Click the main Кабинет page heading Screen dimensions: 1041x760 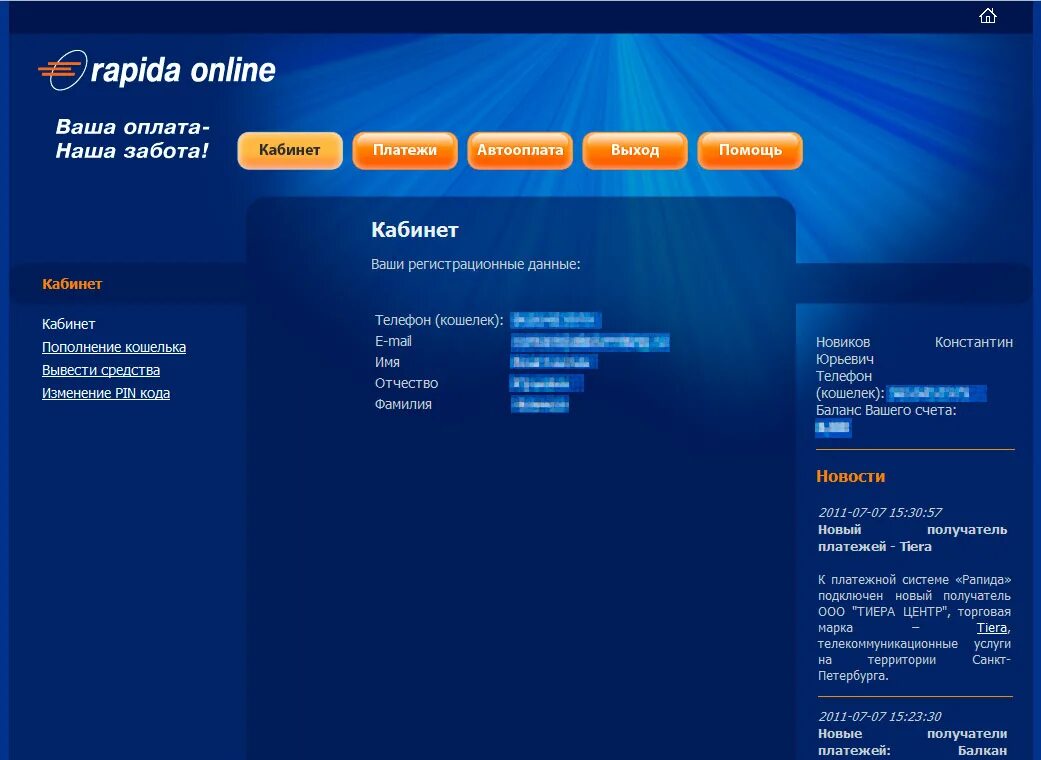click(415, 230)
